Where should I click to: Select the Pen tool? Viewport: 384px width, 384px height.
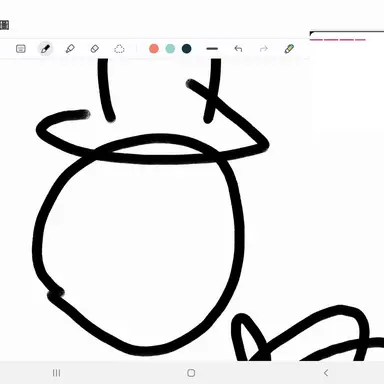point(45,49)
